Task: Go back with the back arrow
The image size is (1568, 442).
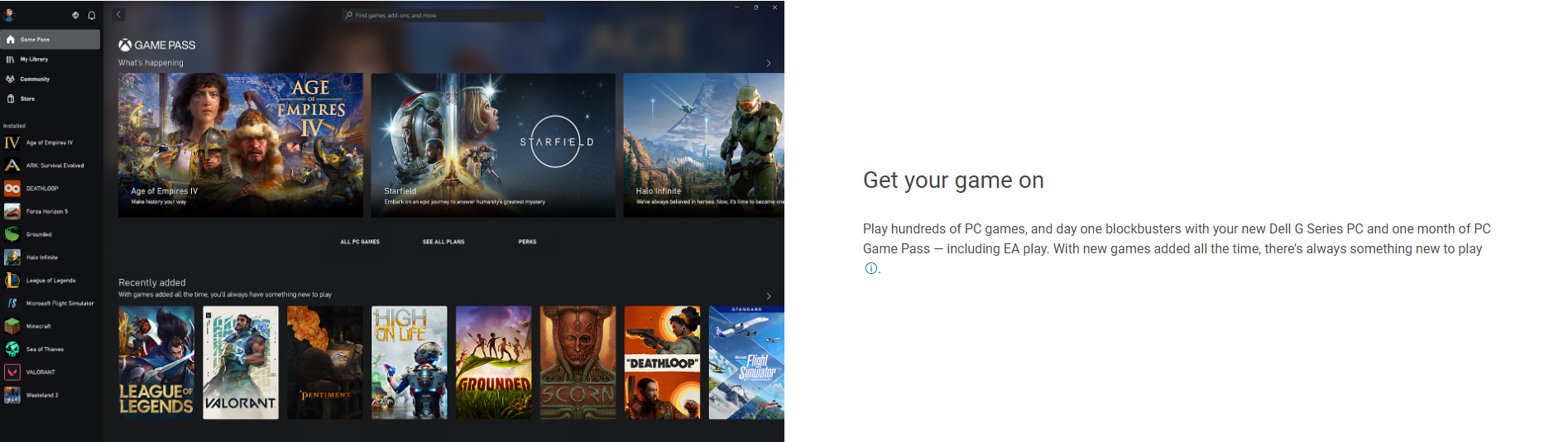Action: (x=119, y=15)
